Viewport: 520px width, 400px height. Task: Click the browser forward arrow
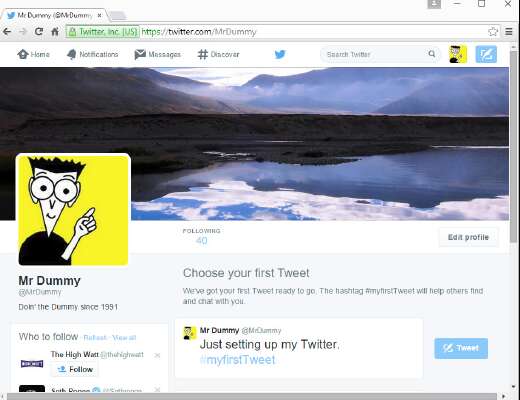coord(23,32)
